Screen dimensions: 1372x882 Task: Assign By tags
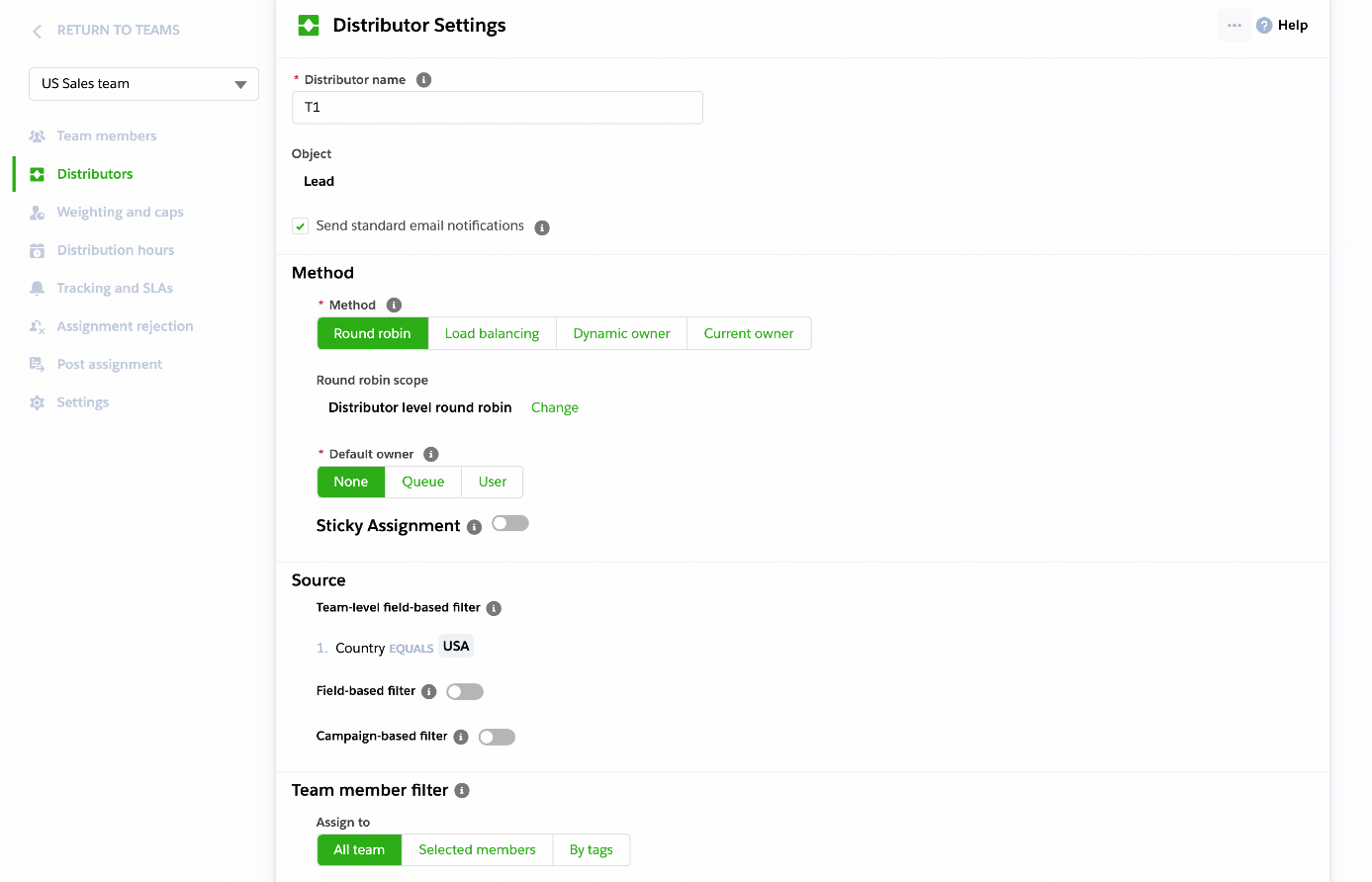(592, 850)
